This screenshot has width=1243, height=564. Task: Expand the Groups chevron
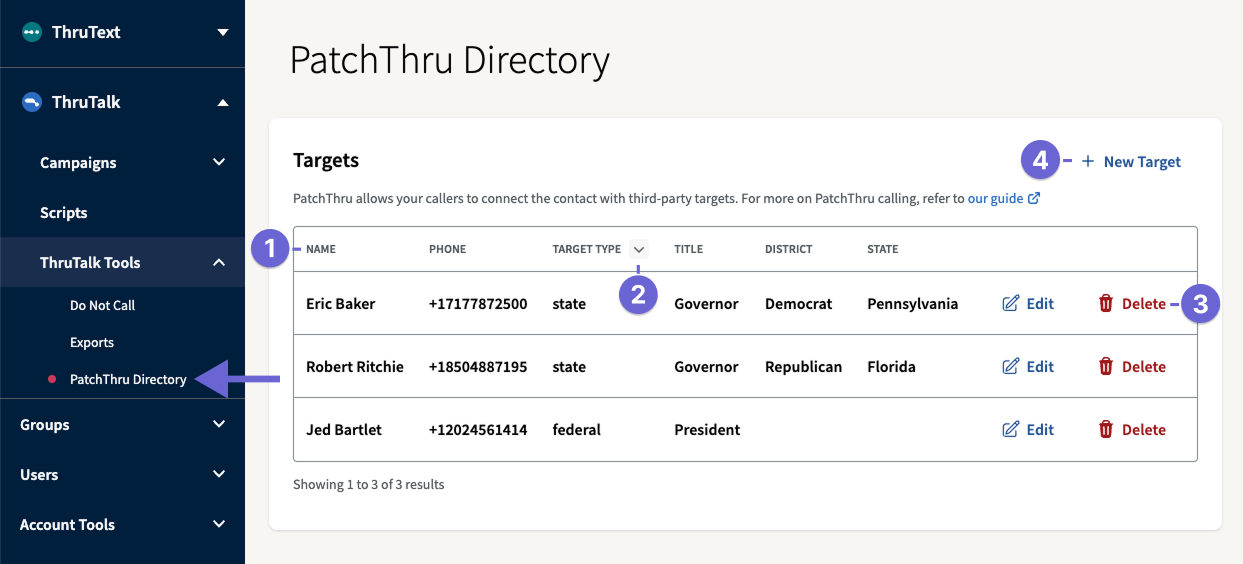click(x=219, y=424)
